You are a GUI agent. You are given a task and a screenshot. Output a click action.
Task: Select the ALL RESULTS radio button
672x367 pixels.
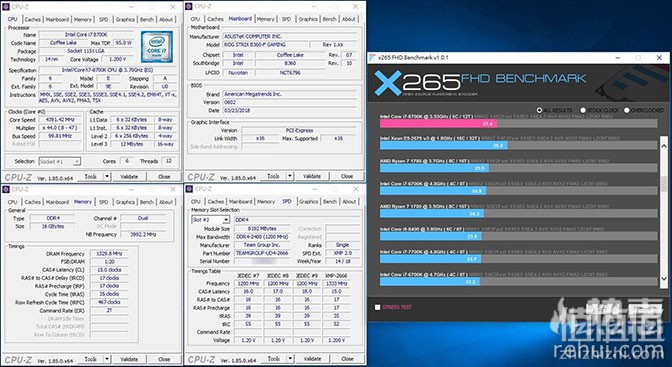(539, 110)
